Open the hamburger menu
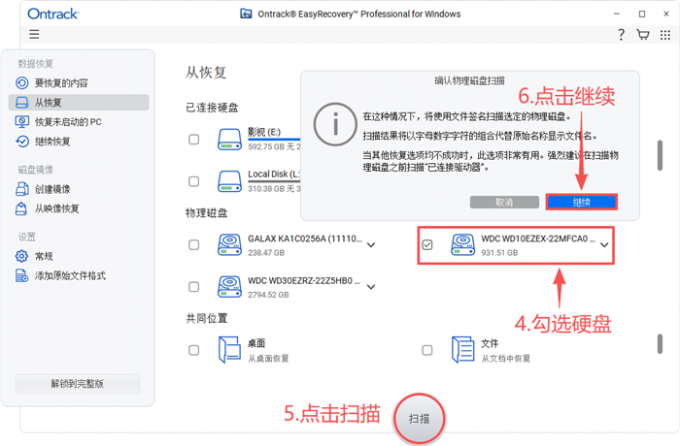This screenshot has width=680, height=446. pos(34,34)
